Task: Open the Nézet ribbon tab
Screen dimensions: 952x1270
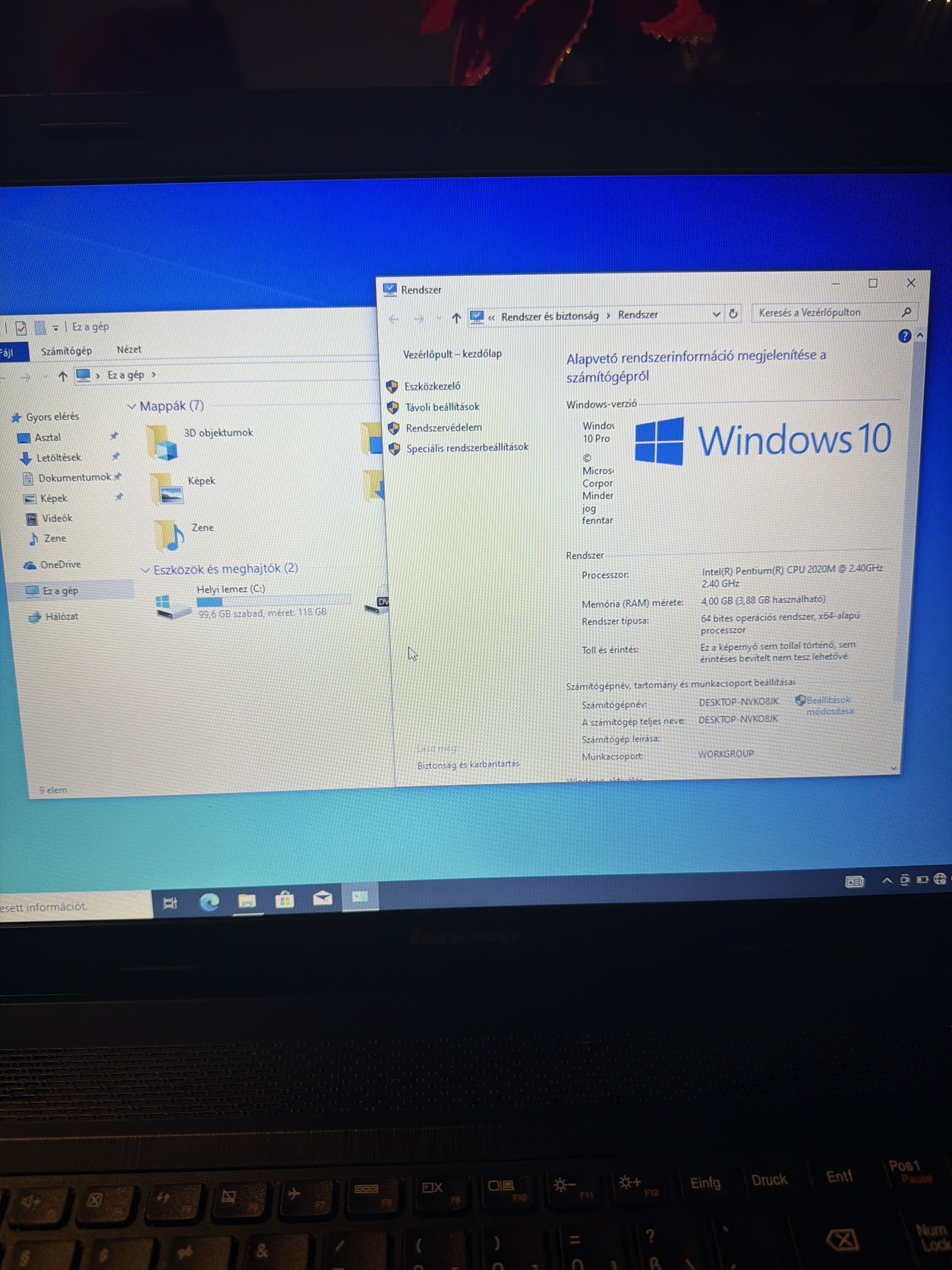Action: (x=129, y=349)
